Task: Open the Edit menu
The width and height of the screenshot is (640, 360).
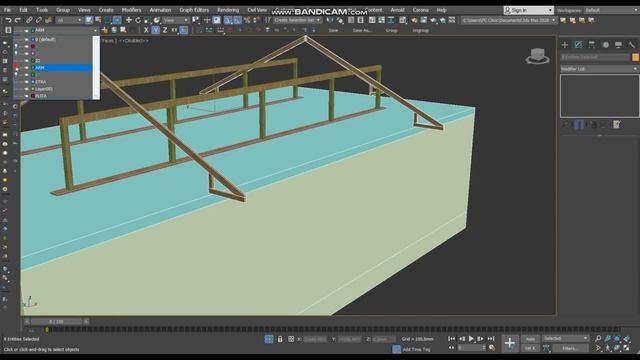Action: click(x=23, y=10)
